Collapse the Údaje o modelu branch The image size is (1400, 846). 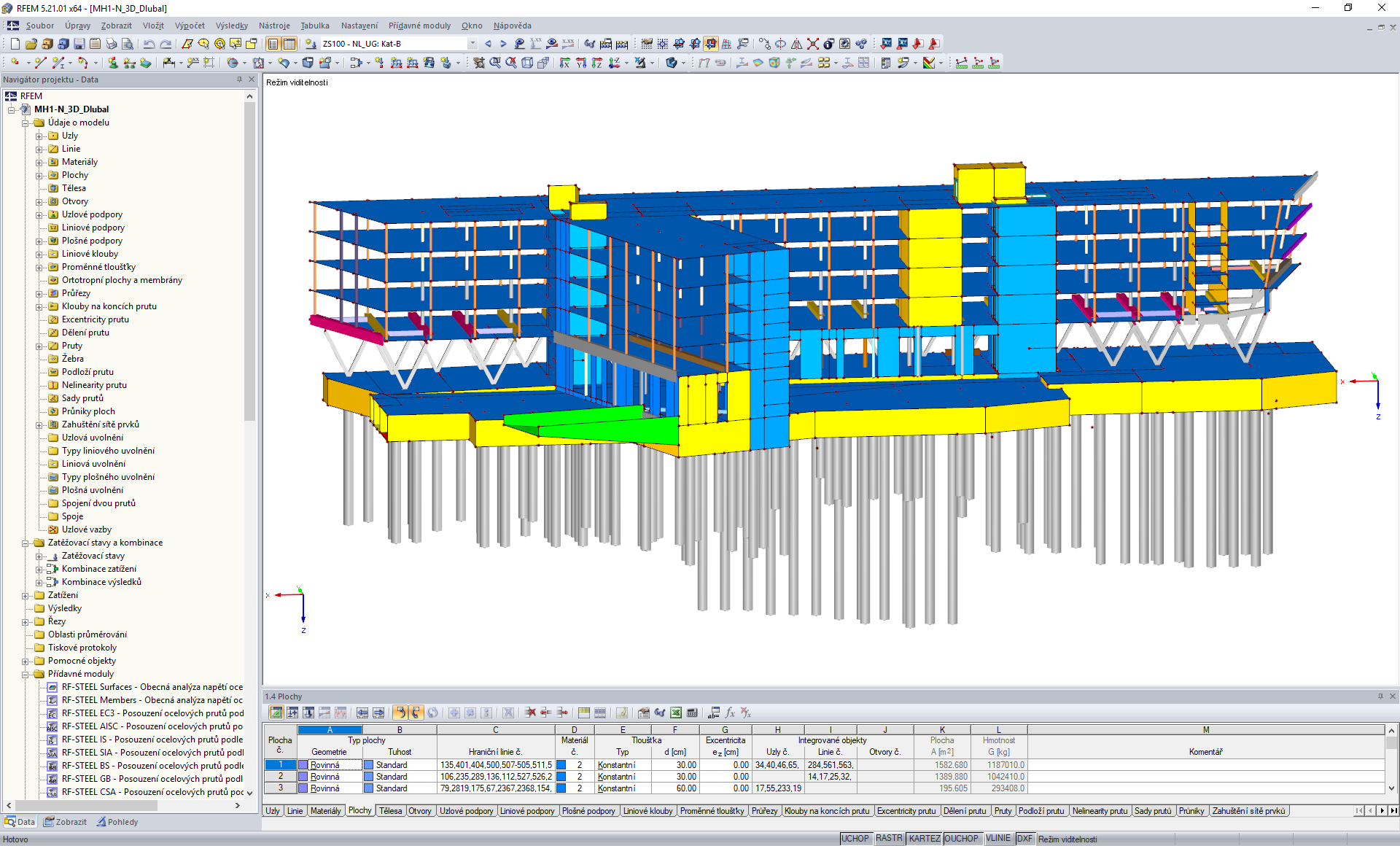tap(25, 122)
